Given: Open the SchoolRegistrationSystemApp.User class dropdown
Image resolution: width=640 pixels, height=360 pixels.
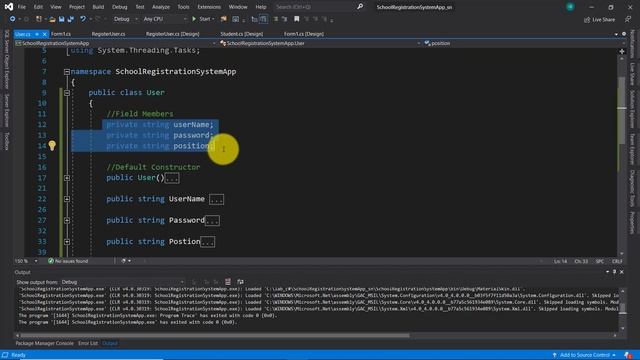Looking at the screenshot, I should tap(320, 43).
